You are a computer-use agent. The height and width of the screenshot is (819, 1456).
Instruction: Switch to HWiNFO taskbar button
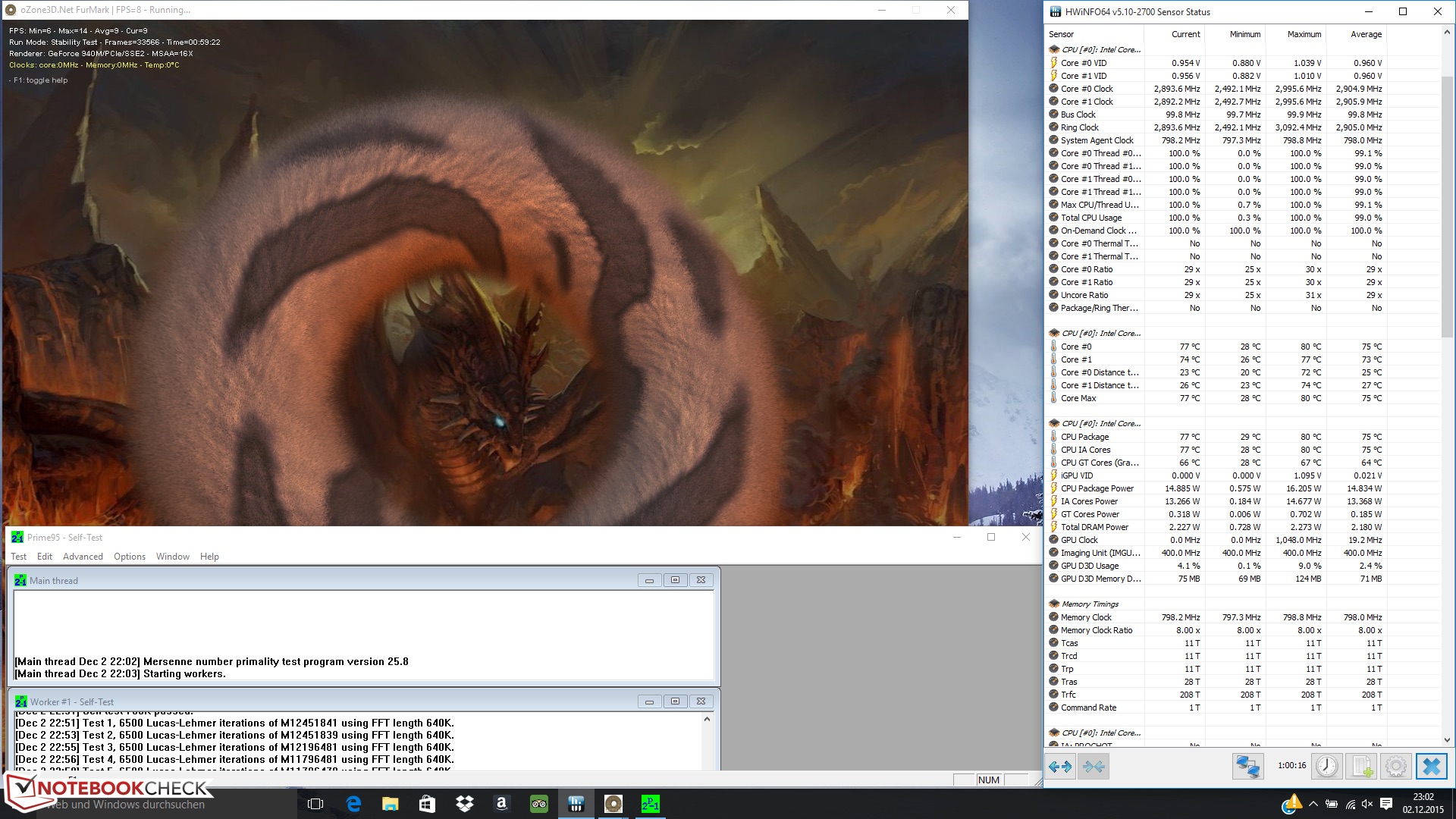click(576, 804)
